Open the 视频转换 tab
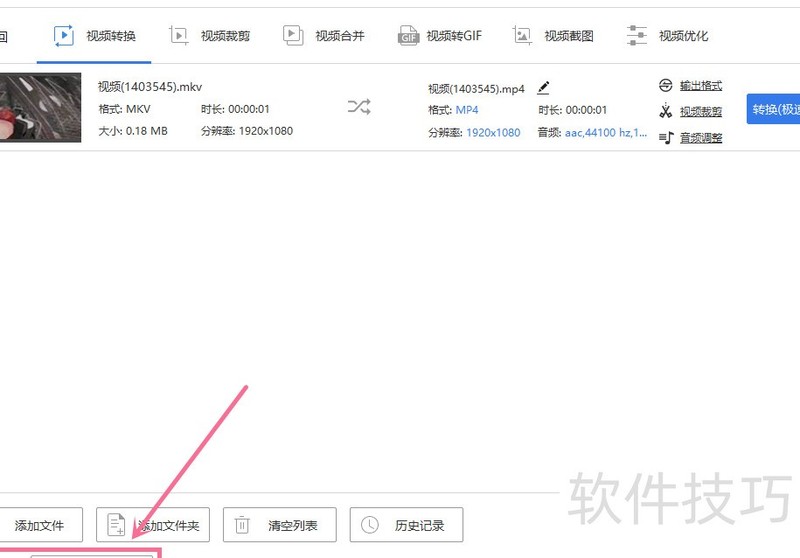Screen dimensions: 800x558 tap(94, 36)
